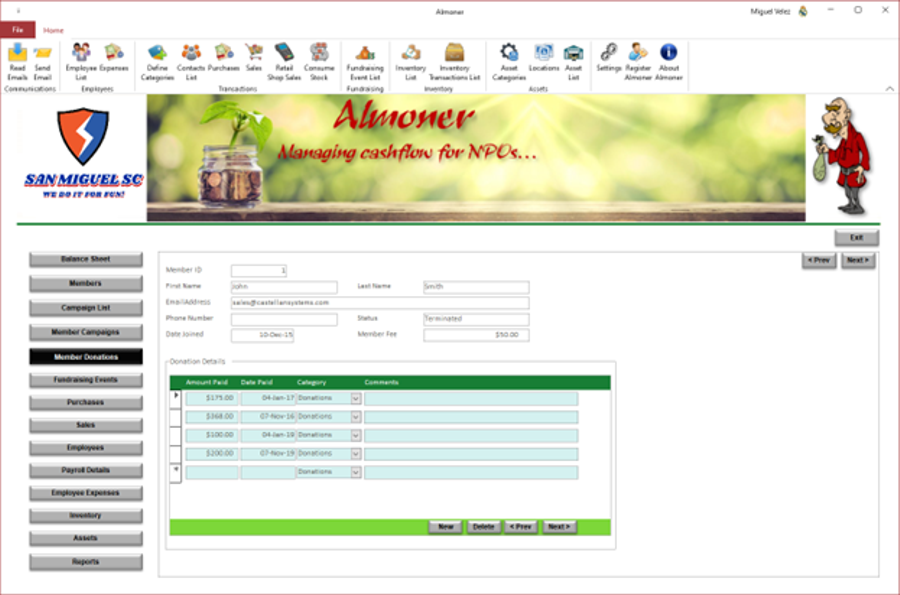This screenshot has width=900, height=595.
Task: Click Prev in the donation details bar
Action: (521, 527)
